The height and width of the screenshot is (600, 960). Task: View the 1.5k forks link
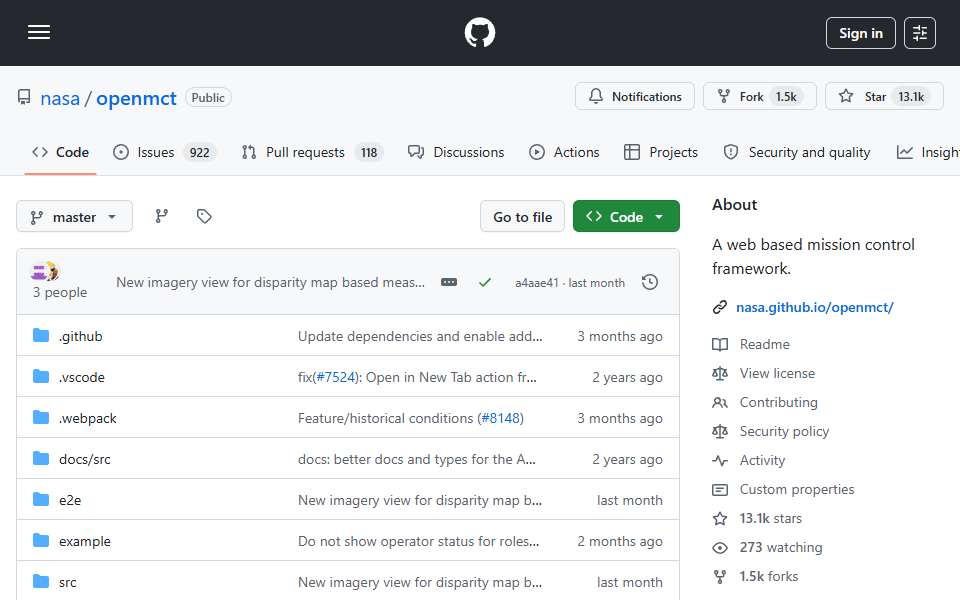point(768,576)
